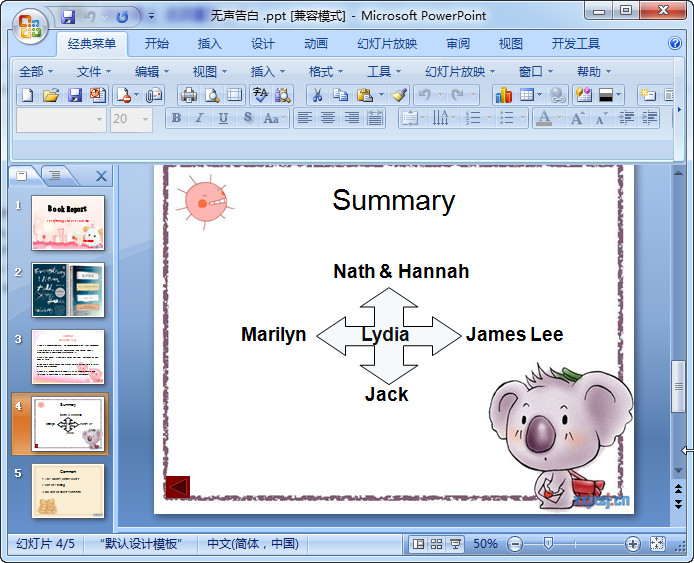Click the zoom in plus button
694x563 pixels.
click(632, 544)
